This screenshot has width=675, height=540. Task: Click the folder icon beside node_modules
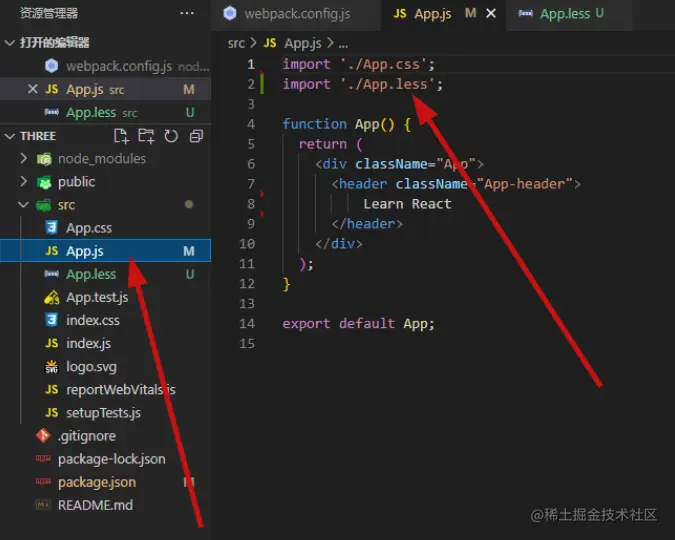point(44,159)
